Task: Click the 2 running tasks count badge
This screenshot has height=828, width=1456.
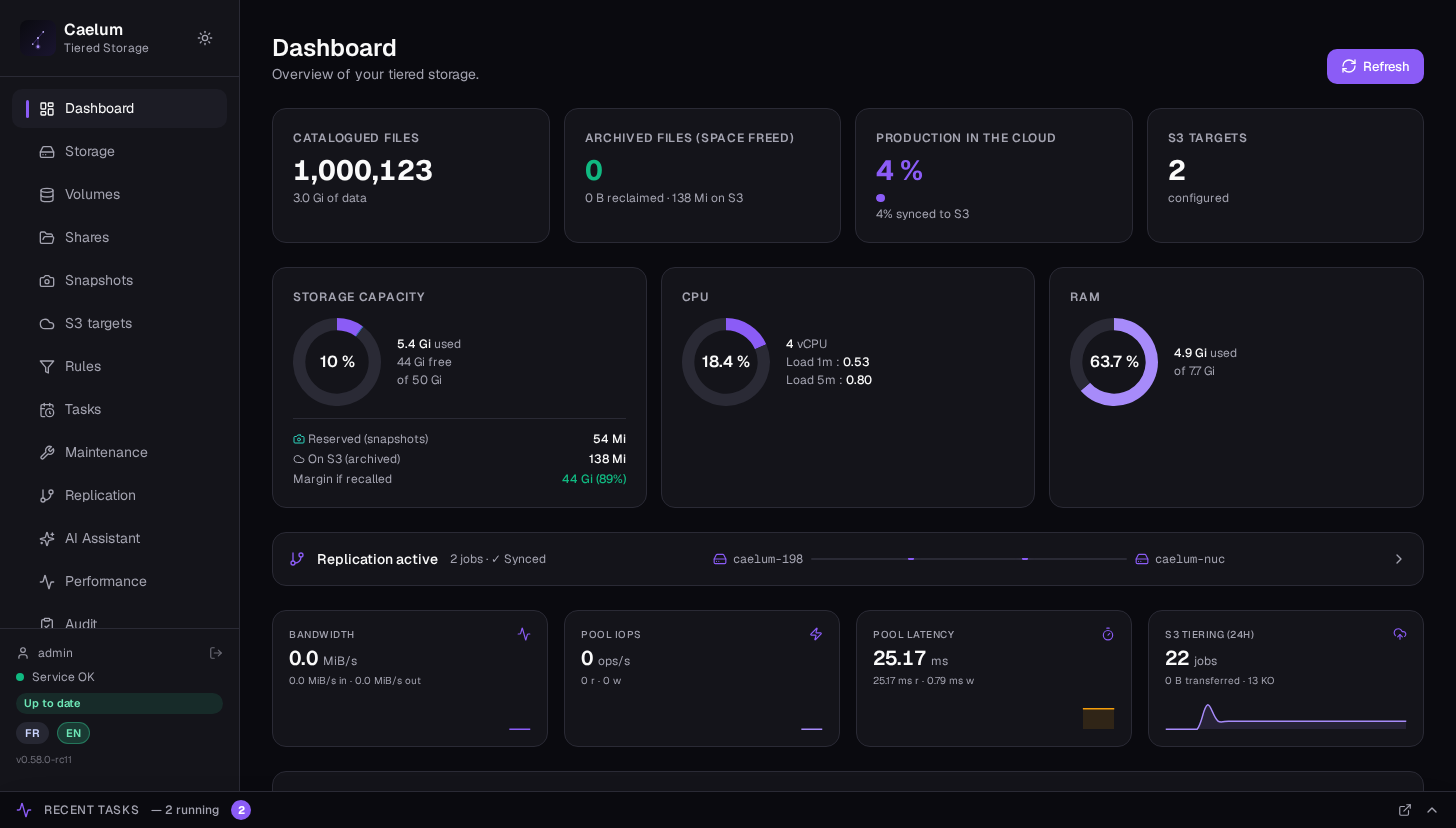Action: click(241, 810)
